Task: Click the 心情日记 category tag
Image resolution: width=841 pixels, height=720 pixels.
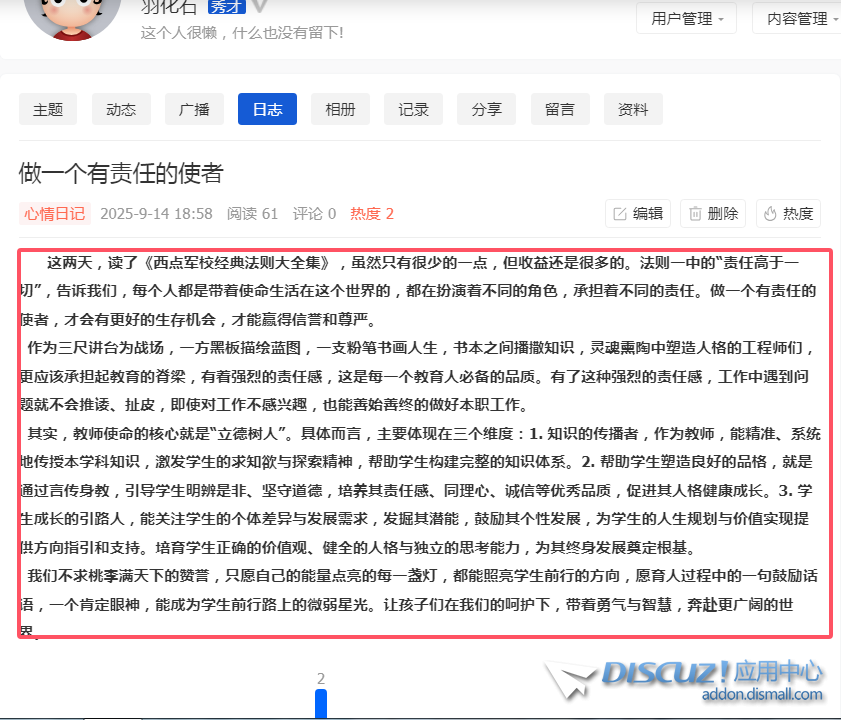Action: [x=54, y=213]
